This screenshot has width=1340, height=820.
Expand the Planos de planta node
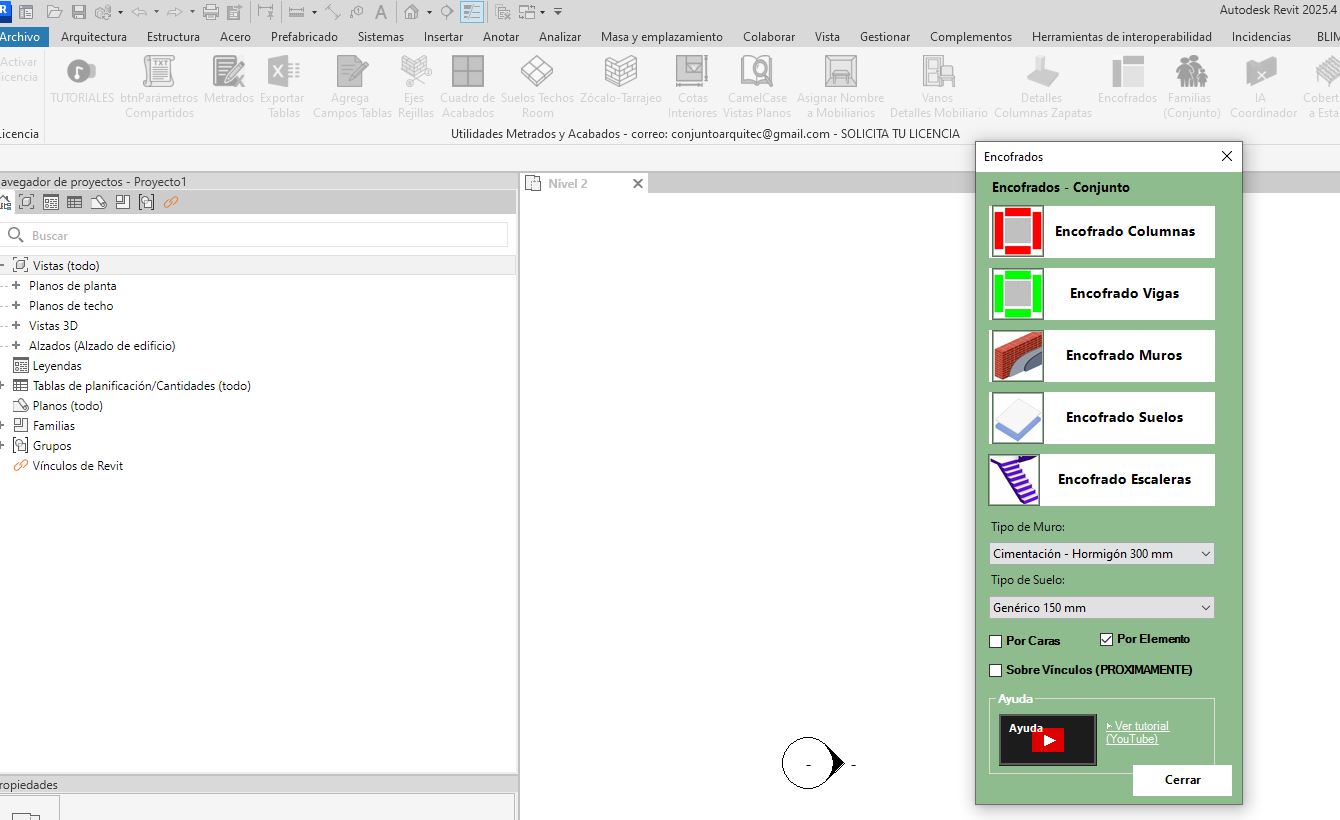pyautogui.click(x=16, y=286)
